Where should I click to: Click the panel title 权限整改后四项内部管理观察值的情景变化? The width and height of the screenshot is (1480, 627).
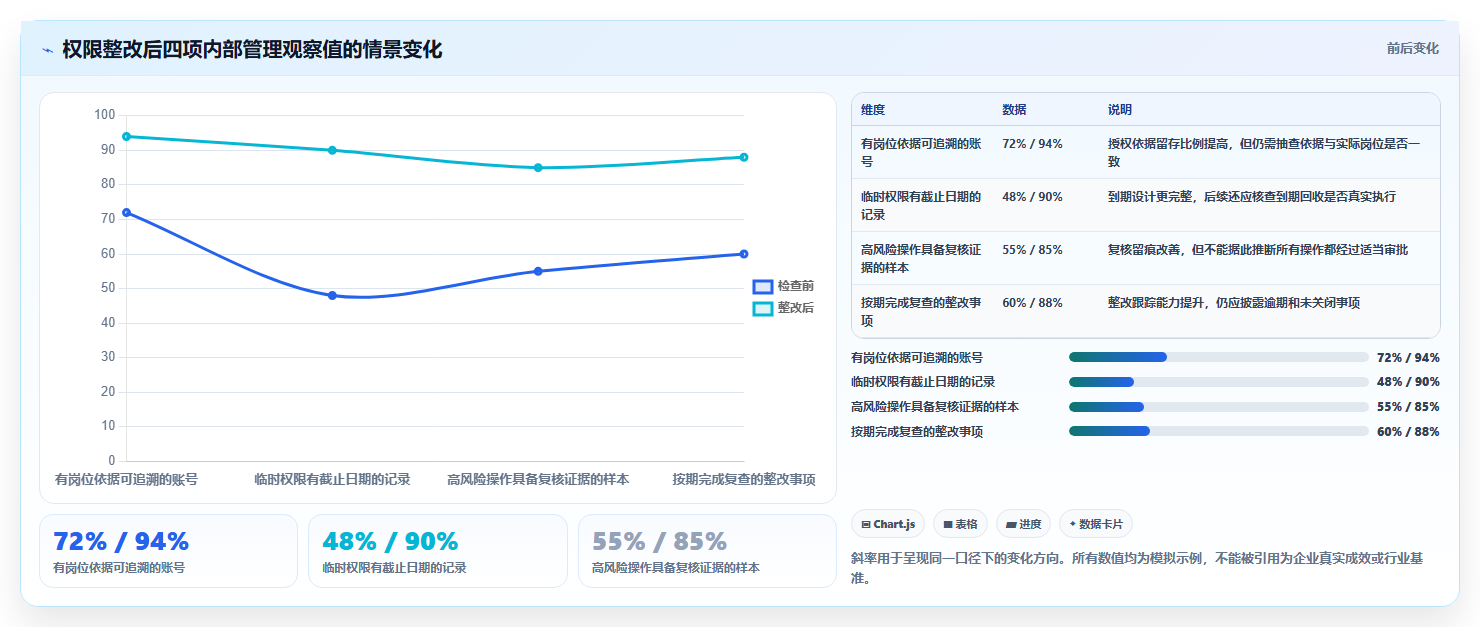pos(252,50)
